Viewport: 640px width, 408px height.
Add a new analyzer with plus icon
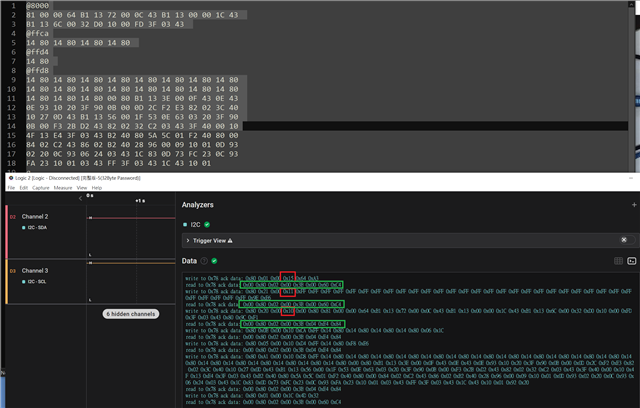[634, 204]
